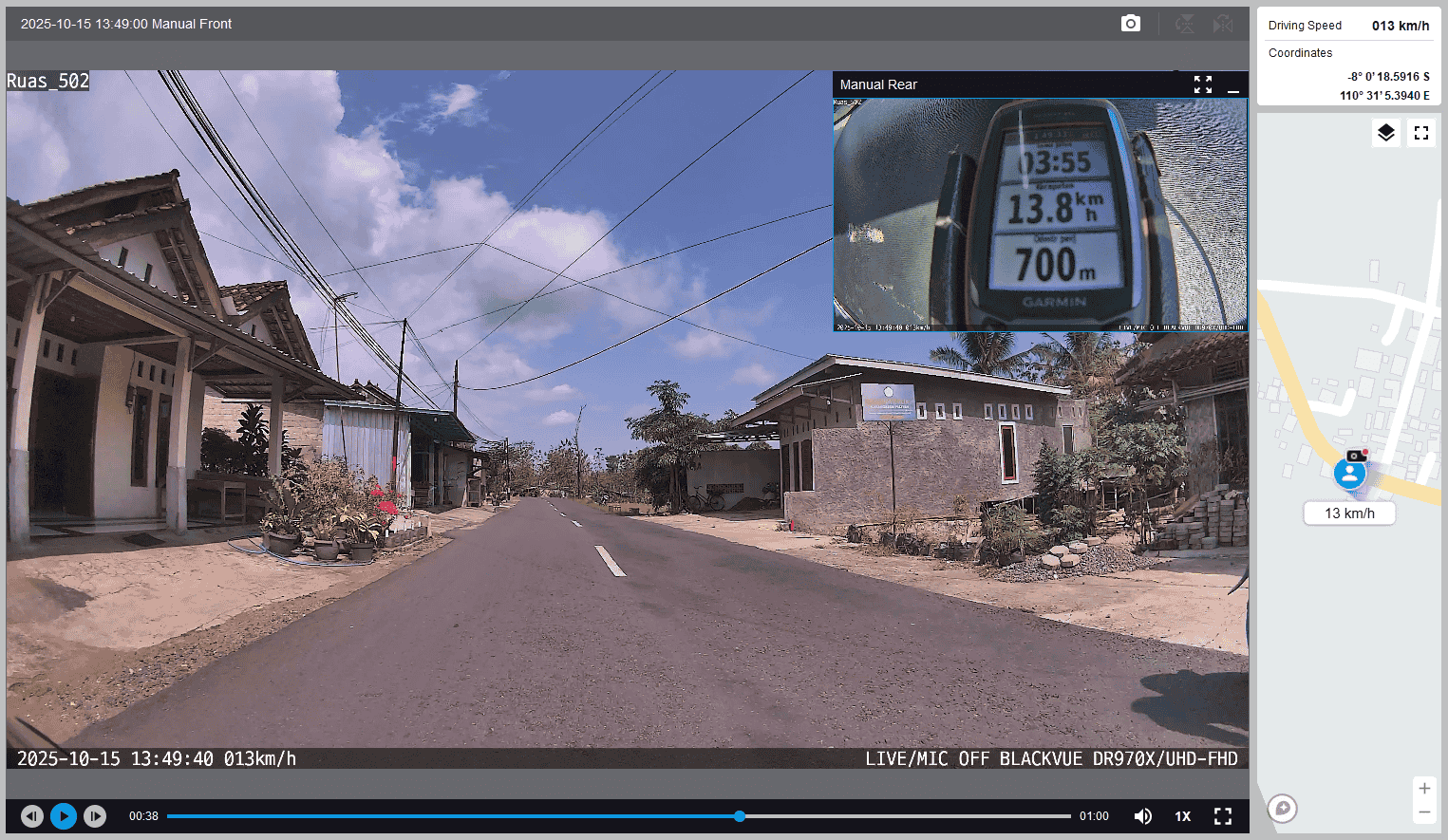Screen dimensions: 1448x840
Task: Minimize the Manual Rear camera window
Action: coord(1233,85)
